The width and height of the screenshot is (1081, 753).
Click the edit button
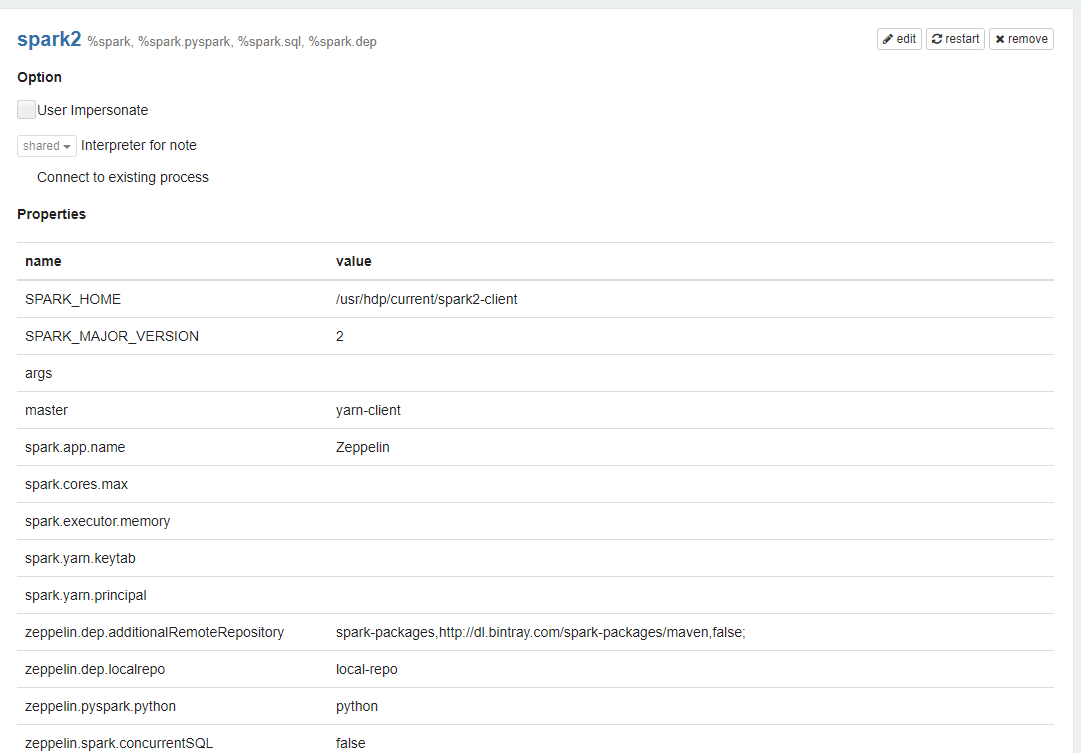tap(897, 38)
